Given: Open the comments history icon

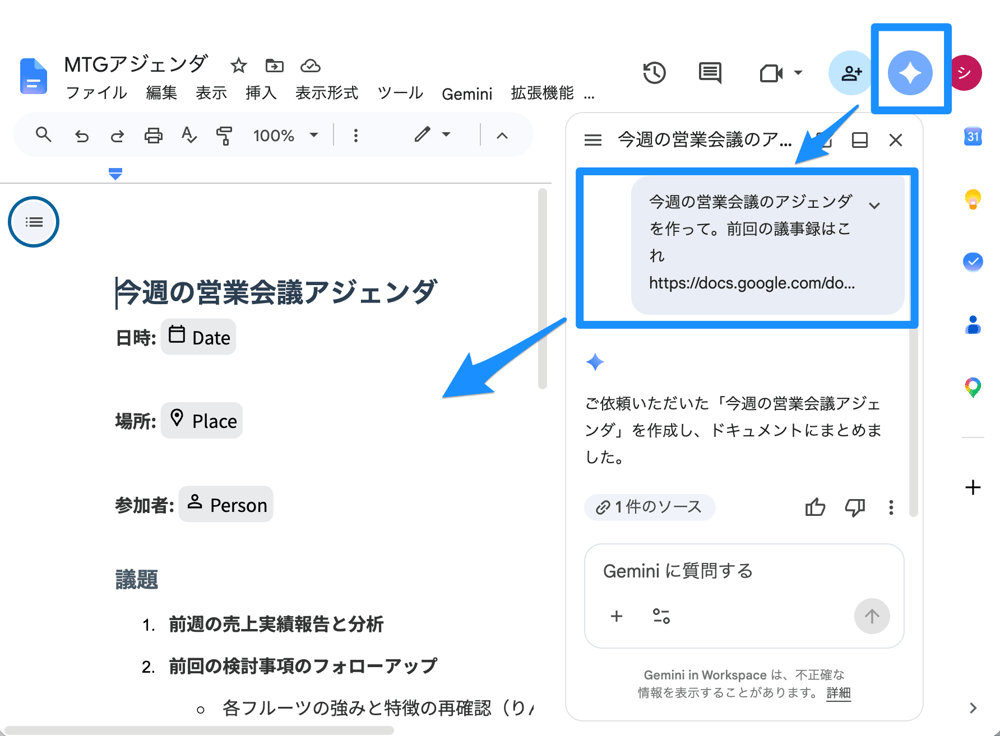Looking at the screenshot, I should 710,73.
